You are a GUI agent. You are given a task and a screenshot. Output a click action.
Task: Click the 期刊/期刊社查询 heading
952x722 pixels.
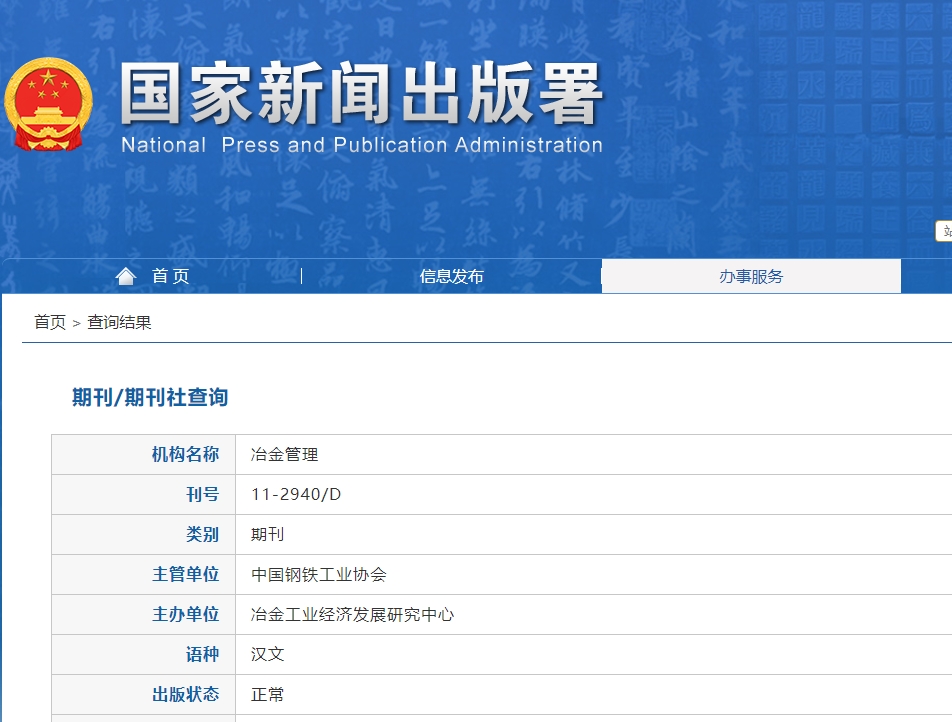coord(150,398)
